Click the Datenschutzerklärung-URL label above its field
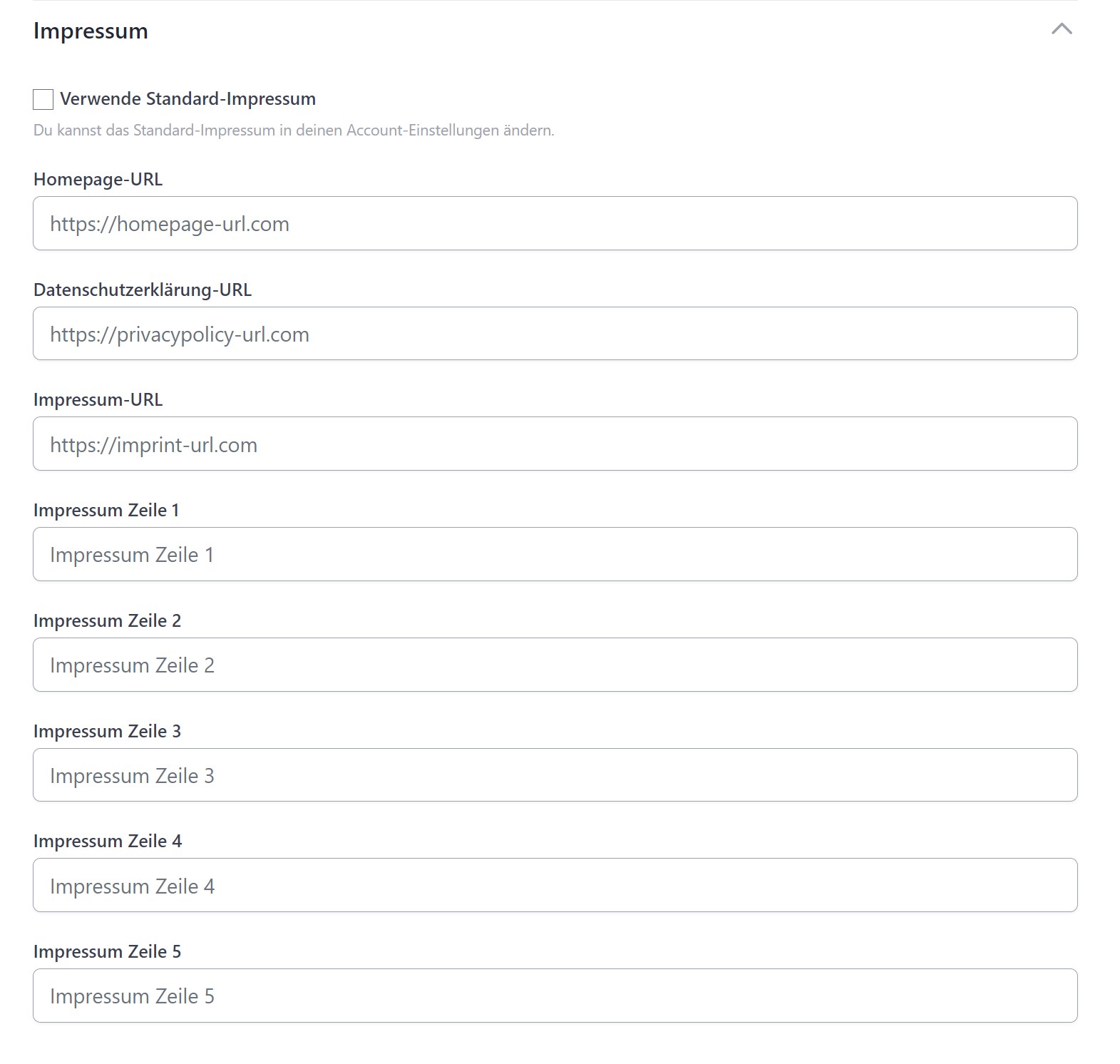1120x1064 pixels. [x=143, y=290]
